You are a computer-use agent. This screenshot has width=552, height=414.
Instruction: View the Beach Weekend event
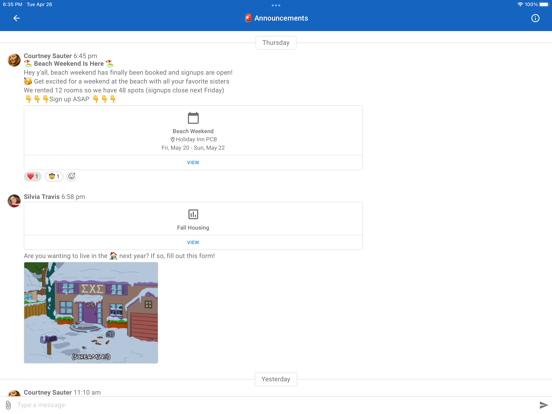click(x=193, y=163)
